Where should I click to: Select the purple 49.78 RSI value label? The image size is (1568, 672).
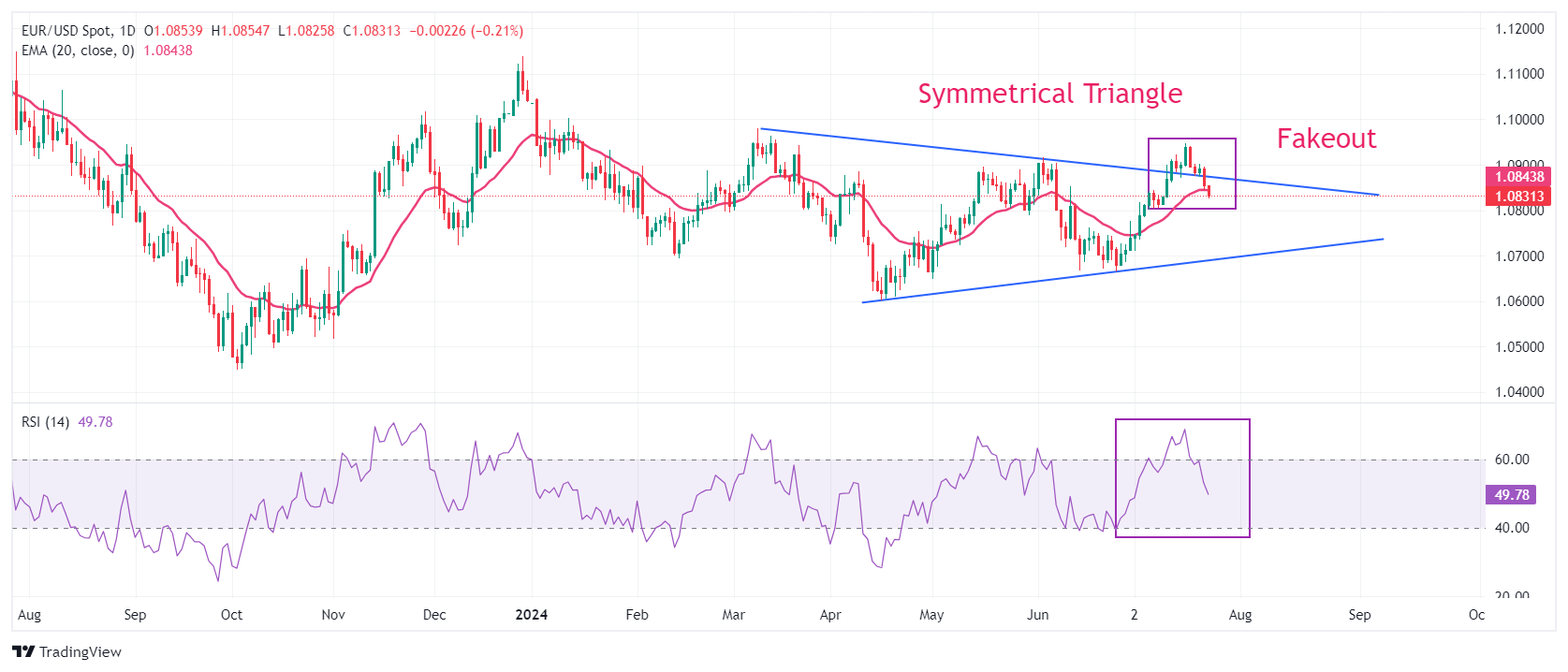pyautogui.click(x=1511, y=495)
